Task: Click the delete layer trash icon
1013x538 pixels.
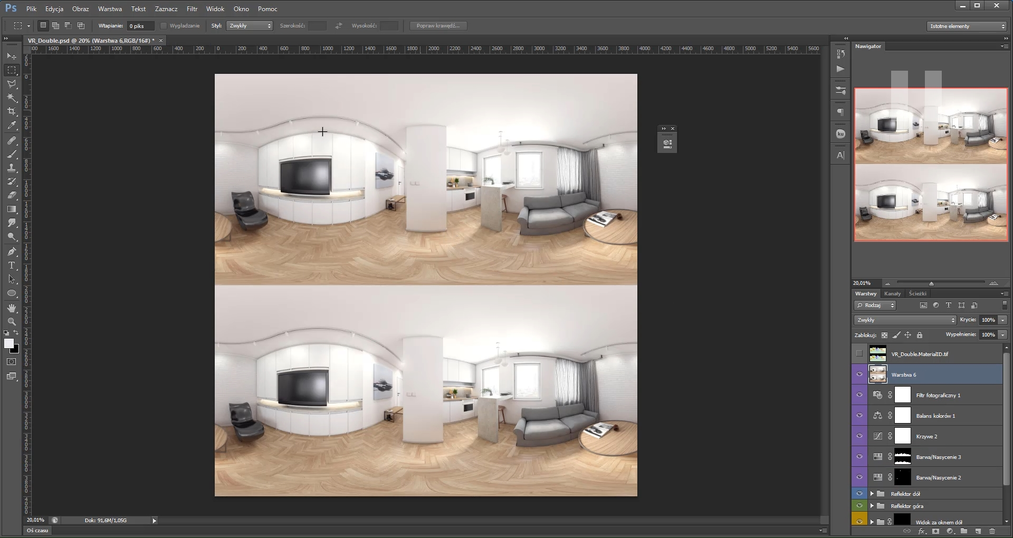Action: 991,531
